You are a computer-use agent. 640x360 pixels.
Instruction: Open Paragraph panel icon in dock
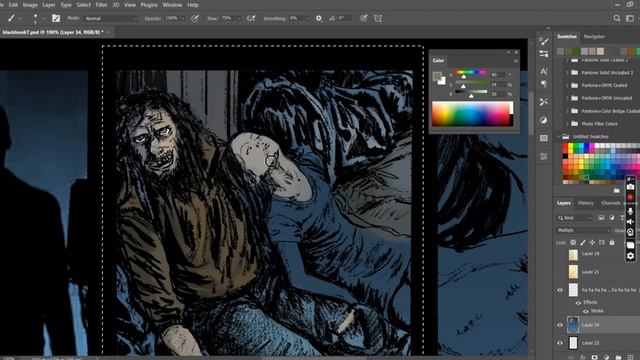(x=544, y=84)
